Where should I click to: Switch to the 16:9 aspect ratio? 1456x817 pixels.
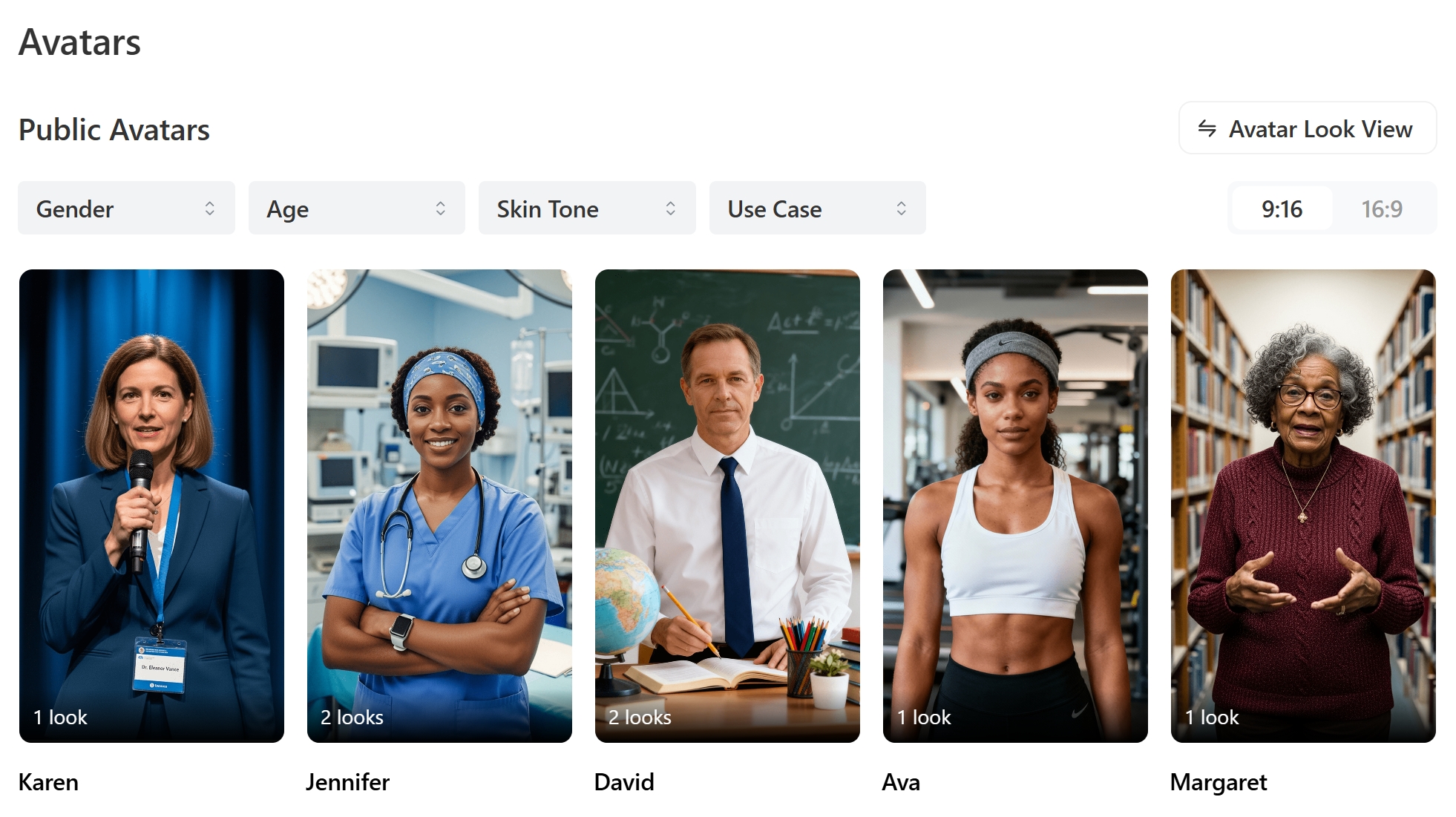pos(1382,209)
